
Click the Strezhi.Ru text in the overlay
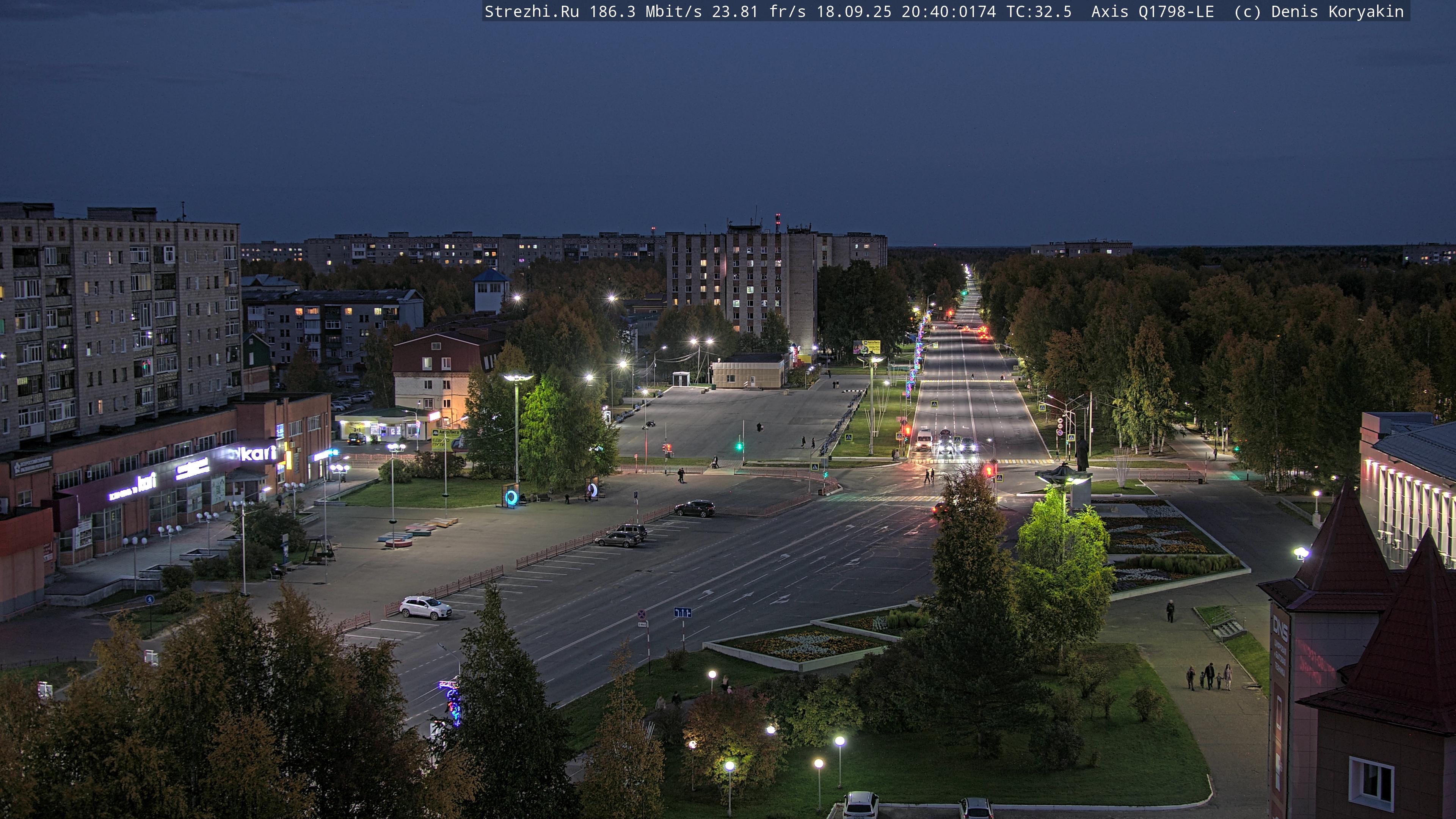tap(531, 11)
